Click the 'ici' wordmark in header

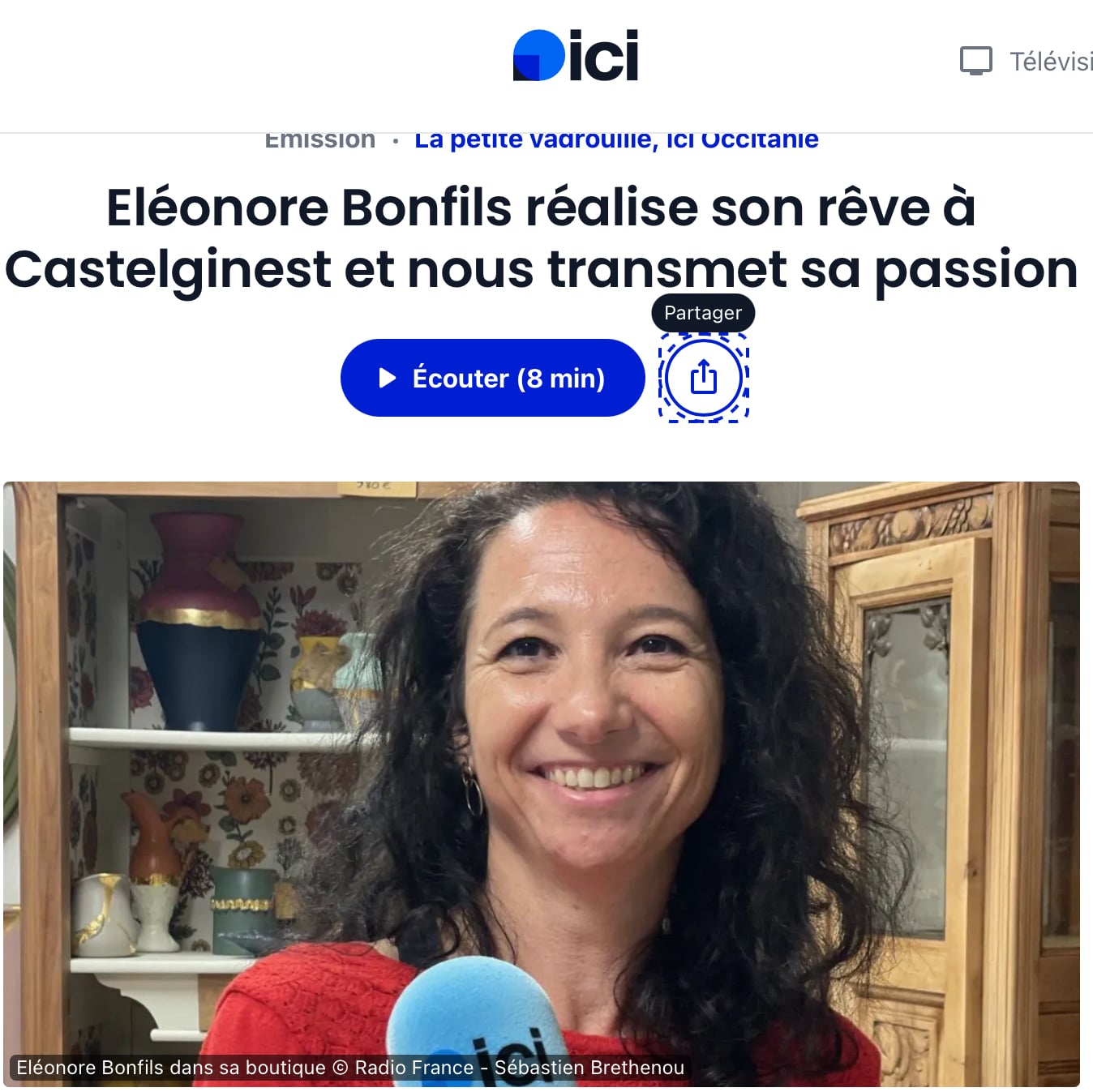click(604, 55)
